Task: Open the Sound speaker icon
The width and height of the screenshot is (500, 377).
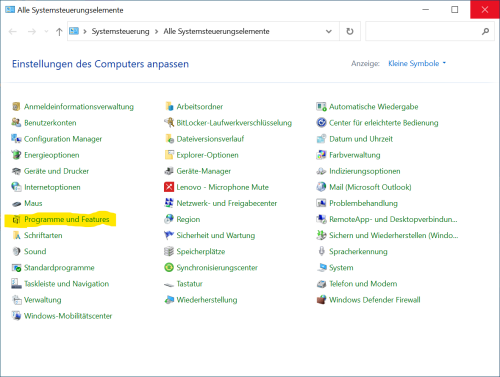Action: click(16, 251)
